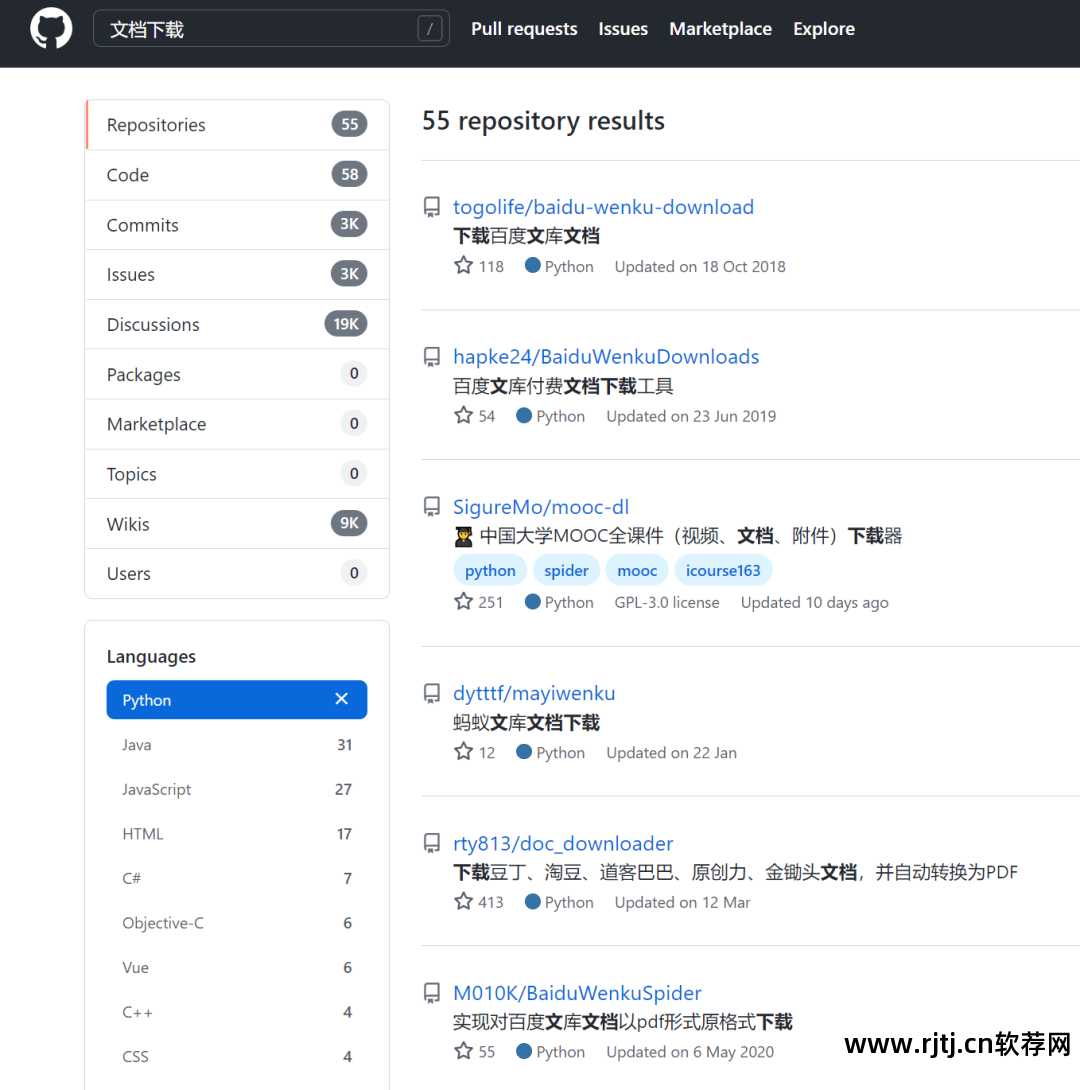
Task: Remove the Python language filter with X
Action: (341, 699)
